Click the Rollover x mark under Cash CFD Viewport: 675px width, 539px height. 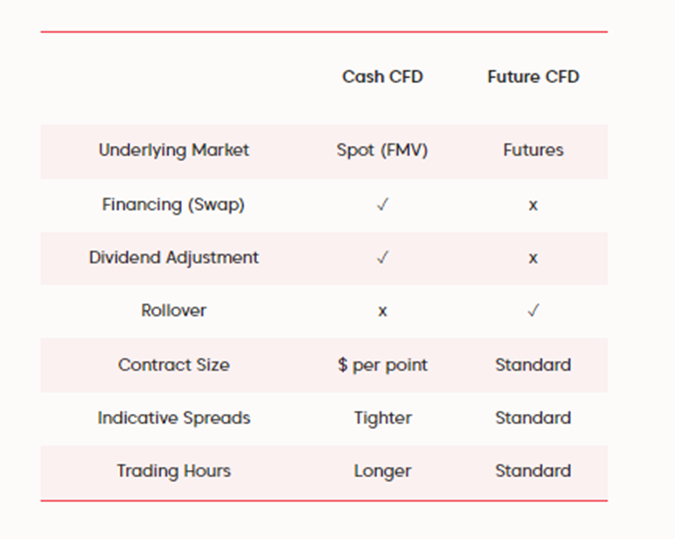click(x=383, y=311)
